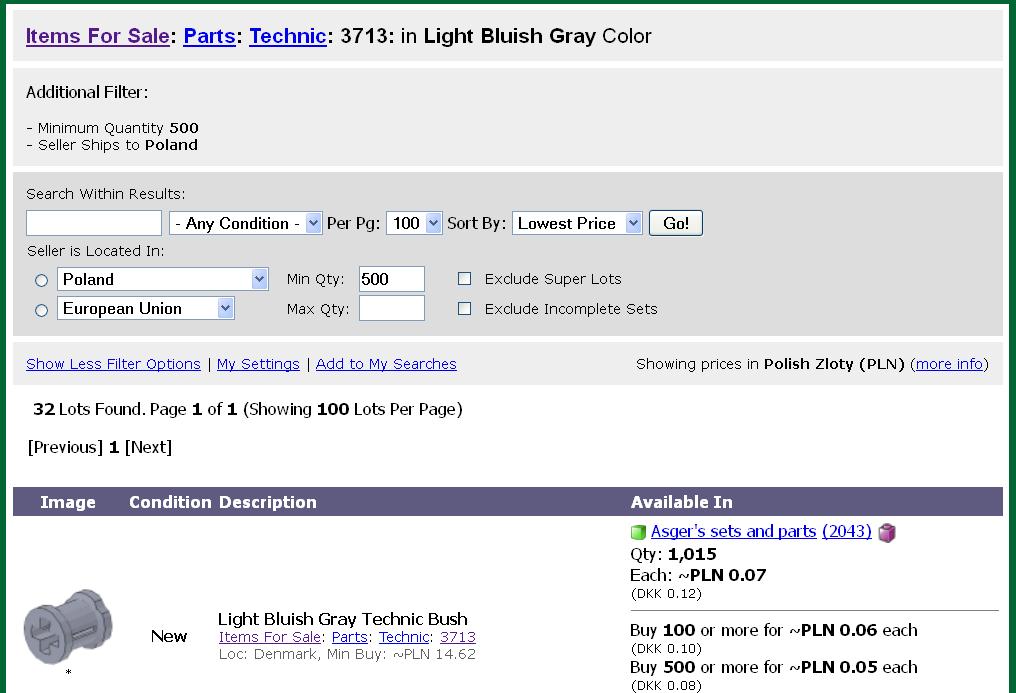Viewport: 1016px width, 693px height.
Task: Open the Any Condition dropdown
Action: tap(246, 223)
